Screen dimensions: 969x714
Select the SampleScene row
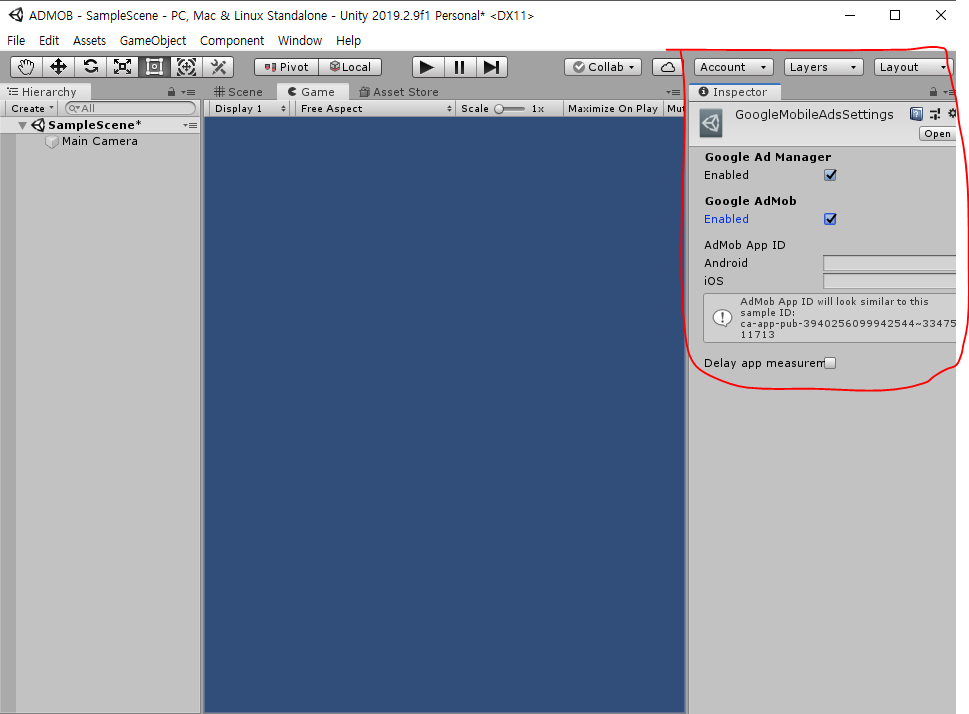pyautogui.click(x=100, y=125)
